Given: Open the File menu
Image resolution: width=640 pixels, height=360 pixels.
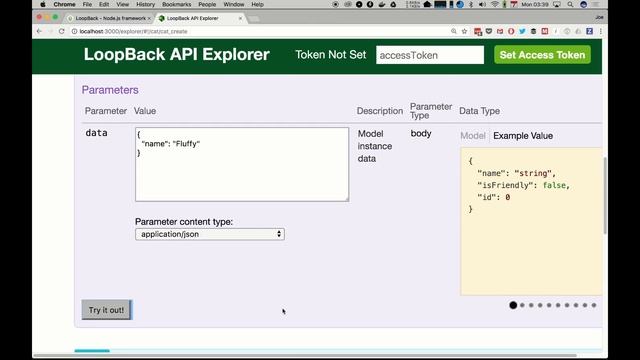Looking at the screenshot, I should (x=87, y=4).
